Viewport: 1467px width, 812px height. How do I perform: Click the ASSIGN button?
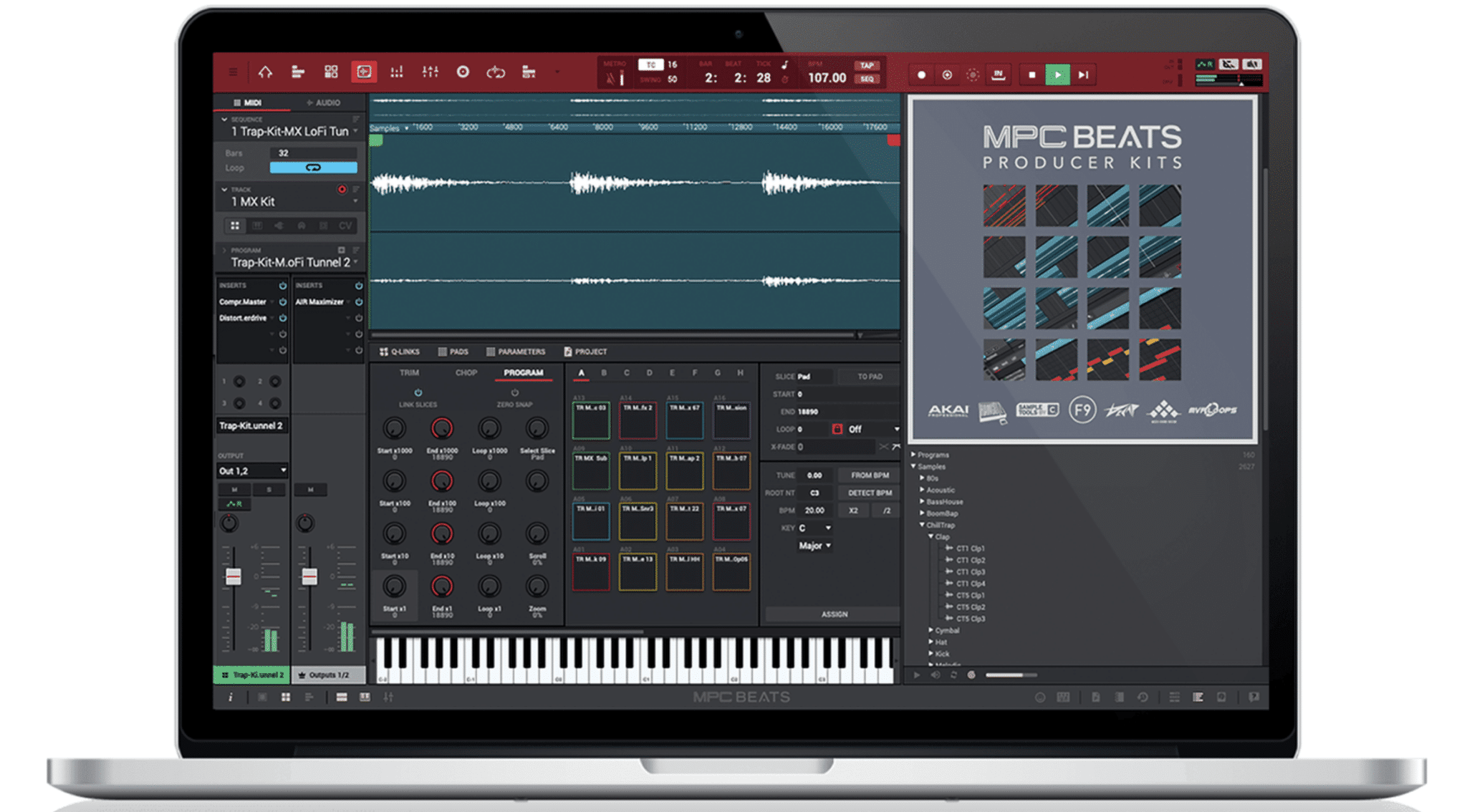834,614
